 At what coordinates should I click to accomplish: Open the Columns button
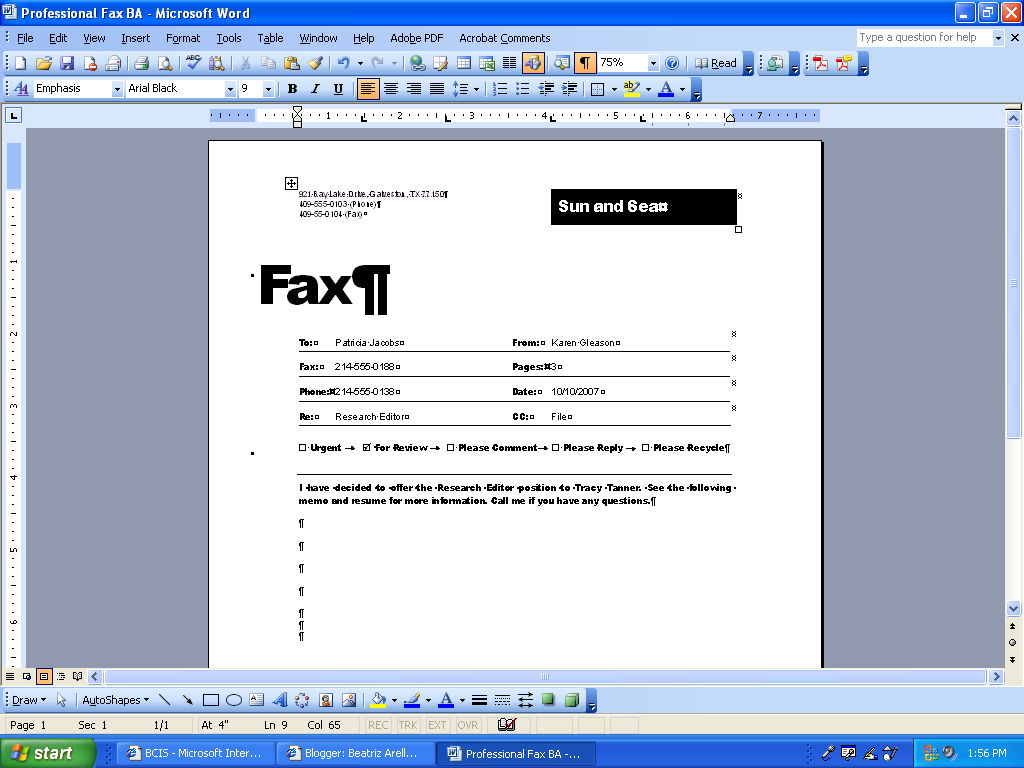[x=510, y=63]
